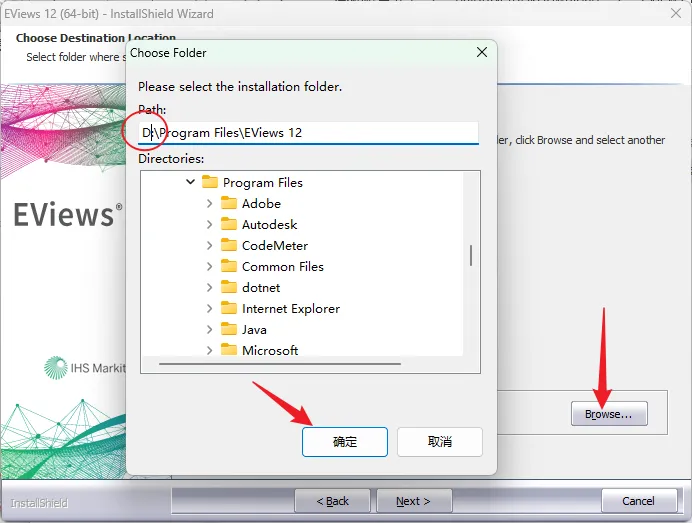
Task: Select the dotnet folder icon
Action: [x=229, y=287]
